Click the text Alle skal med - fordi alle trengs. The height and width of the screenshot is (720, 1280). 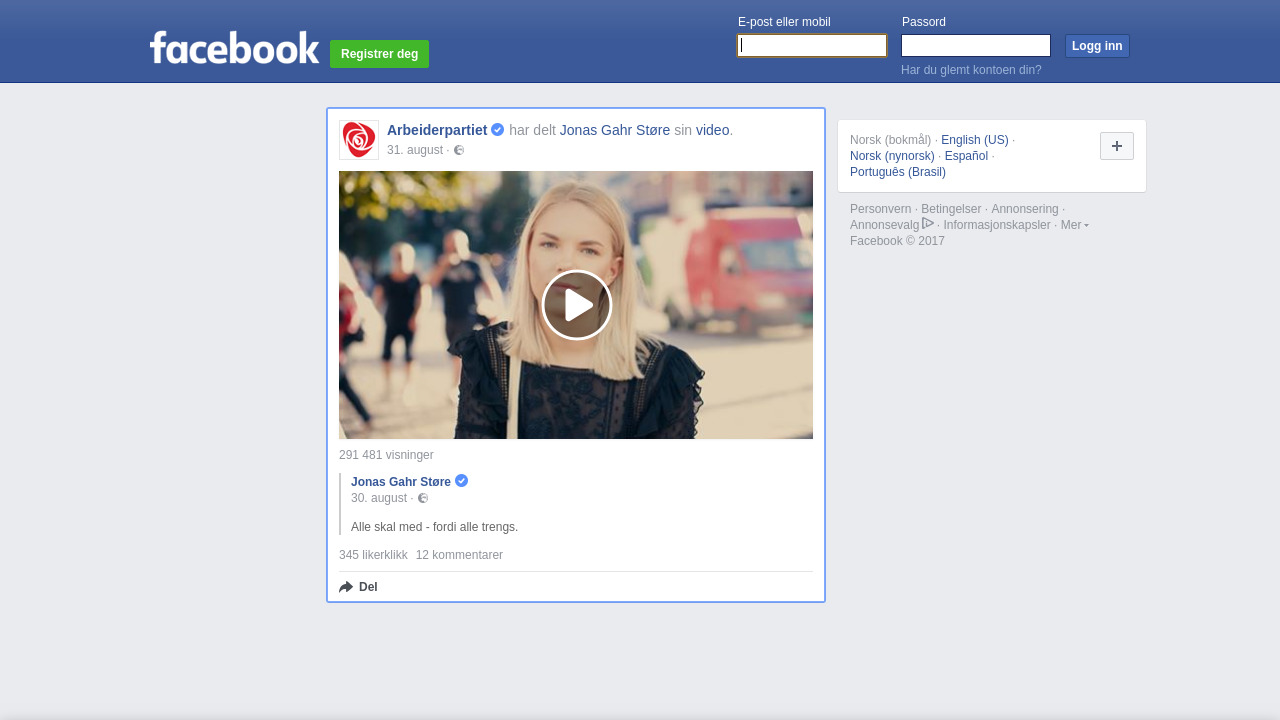tap(434, 527)
